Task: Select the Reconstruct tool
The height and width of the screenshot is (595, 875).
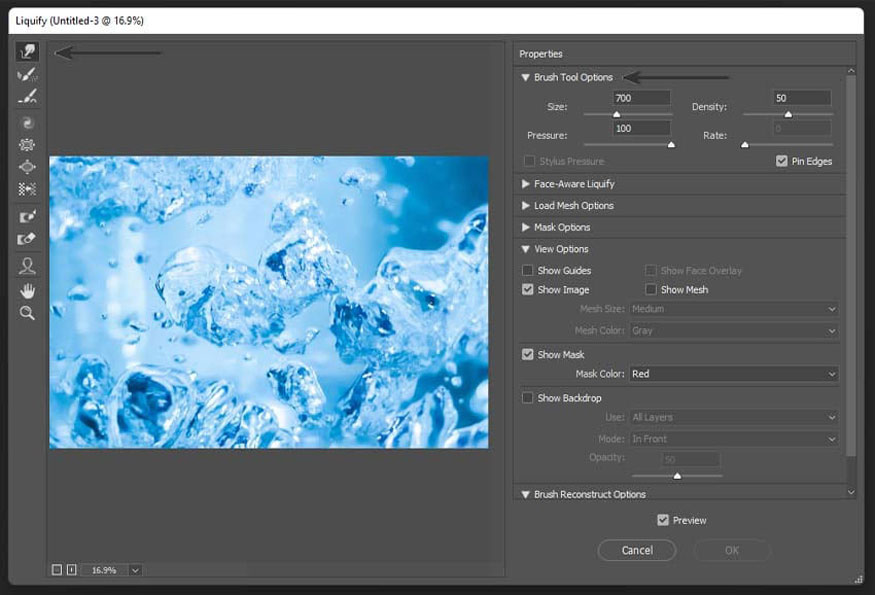Action: 27,74
